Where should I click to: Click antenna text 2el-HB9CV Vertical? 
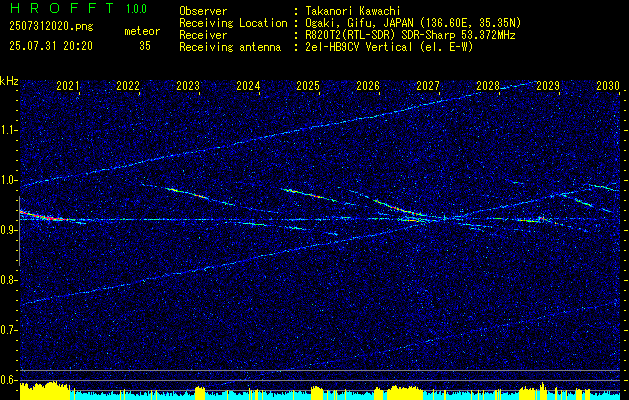click(357, 47)
